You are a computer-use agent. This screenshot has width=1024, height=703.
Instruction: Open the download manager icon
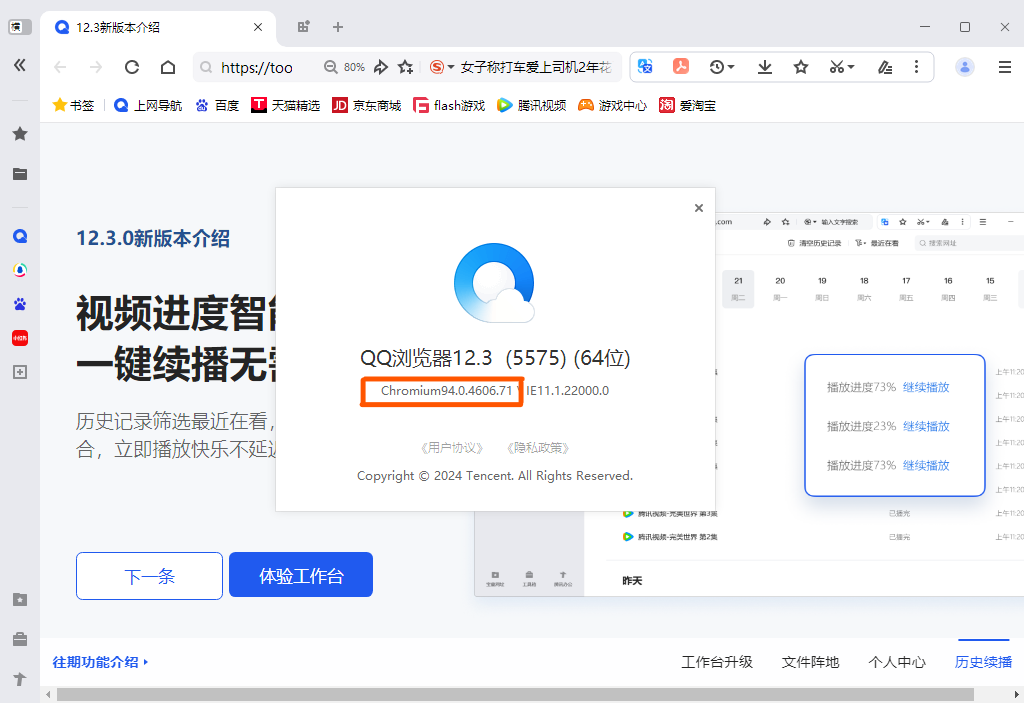coord(764,66)
